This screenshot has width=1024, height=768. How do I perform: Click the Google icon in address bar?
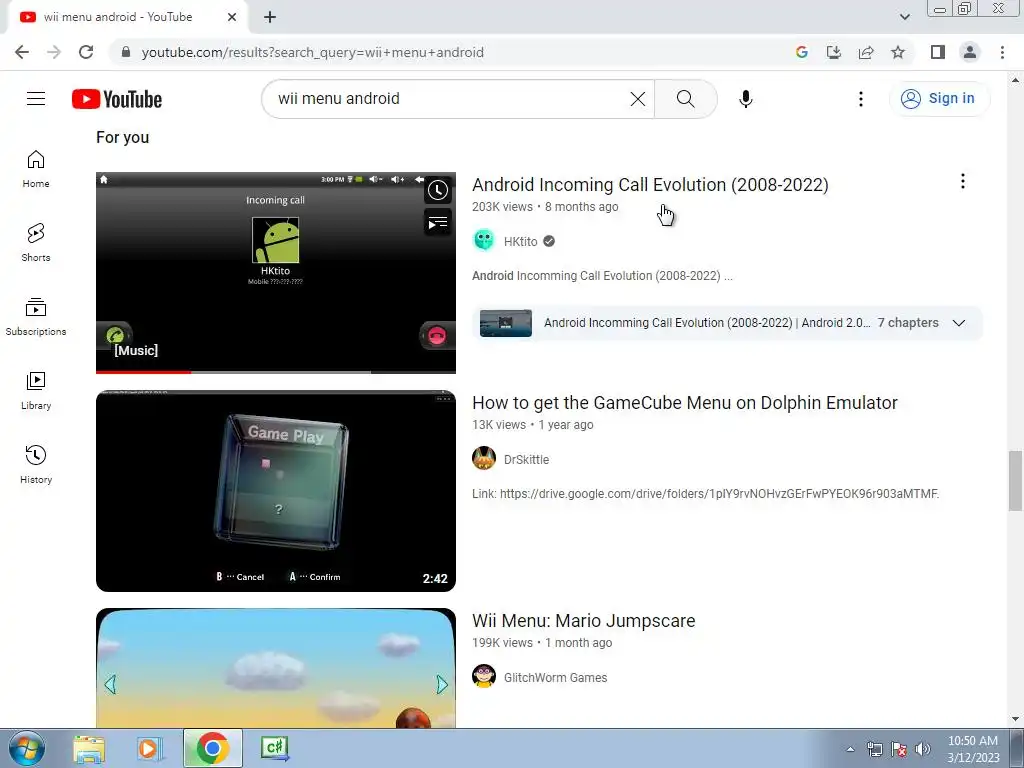(x=802, y=52)
